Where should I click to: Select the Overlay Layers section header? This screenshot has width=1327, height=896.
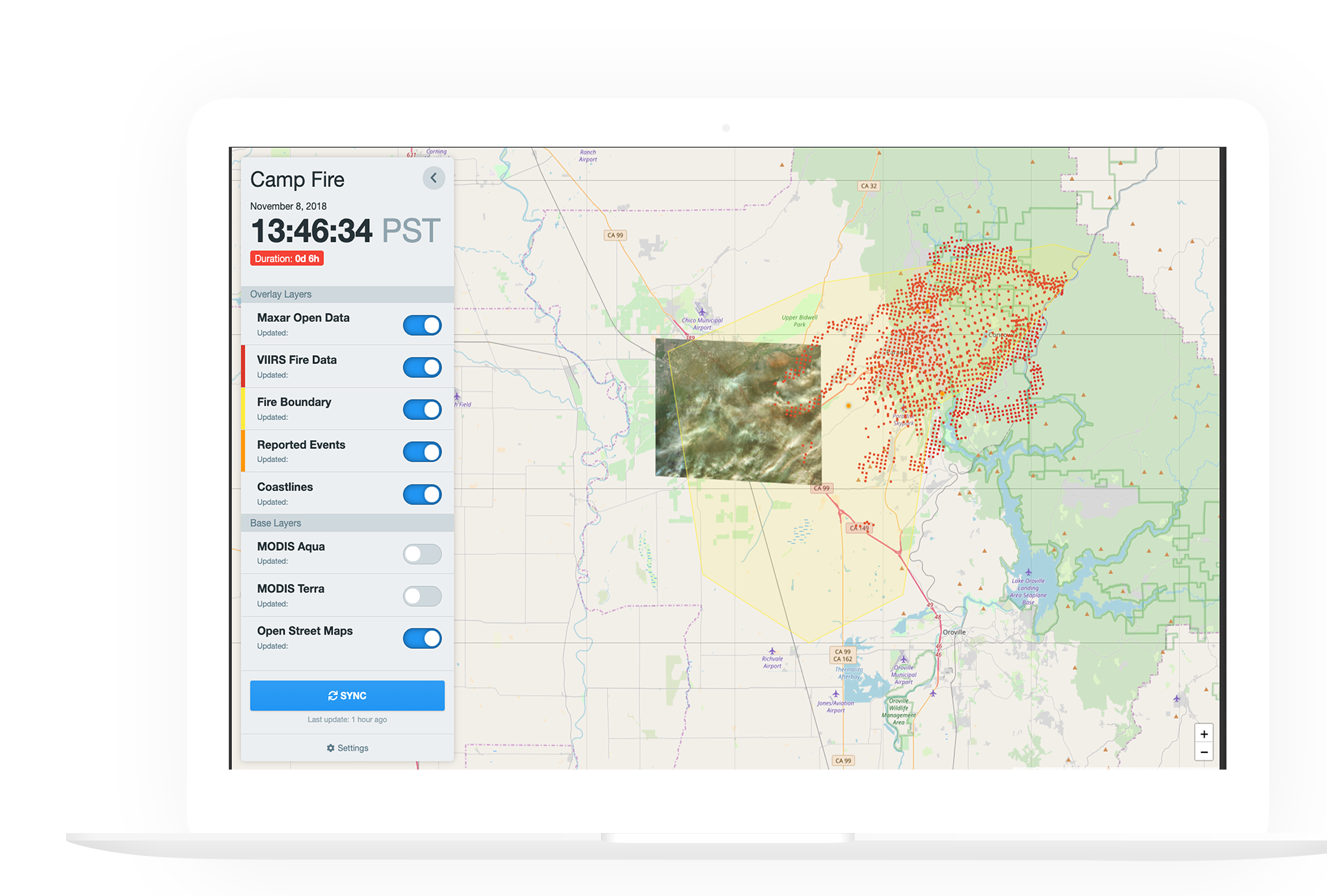(347, 294)
